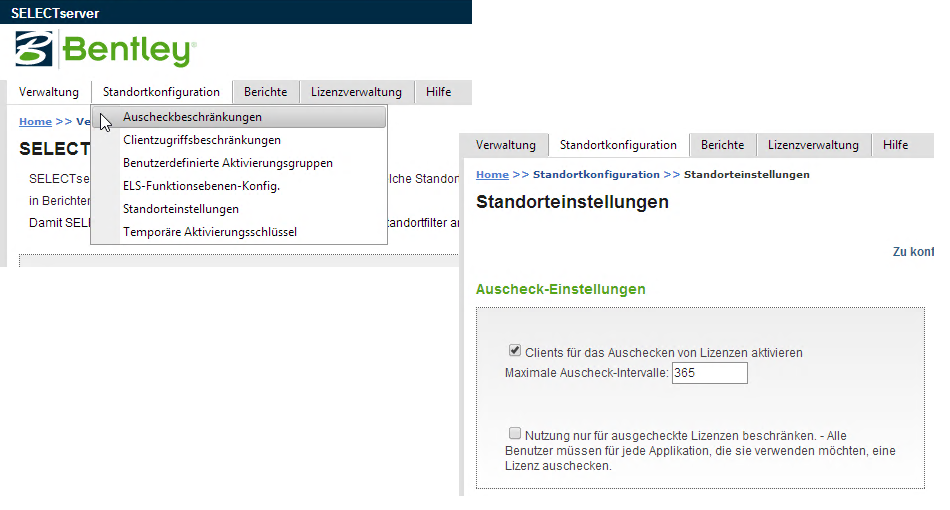Choose Benutzerdefinierte Aktivierungsgruppen menu entry
Image resolution: width=950 pixels, height=510 pixels.
[239, 163]
